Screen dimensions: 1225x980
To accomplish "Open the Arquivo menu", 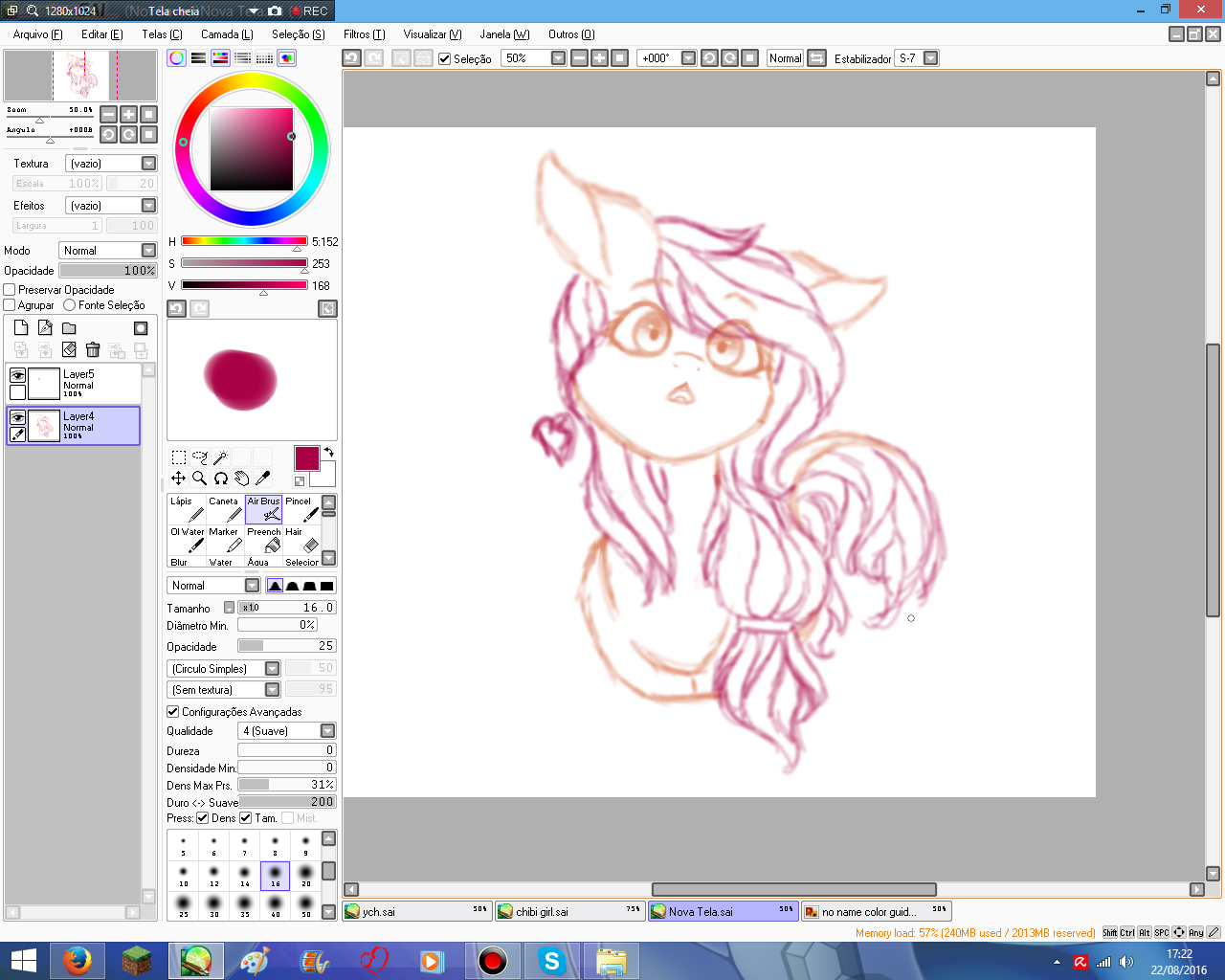I will pyautogui.click(x=38, y=34).
